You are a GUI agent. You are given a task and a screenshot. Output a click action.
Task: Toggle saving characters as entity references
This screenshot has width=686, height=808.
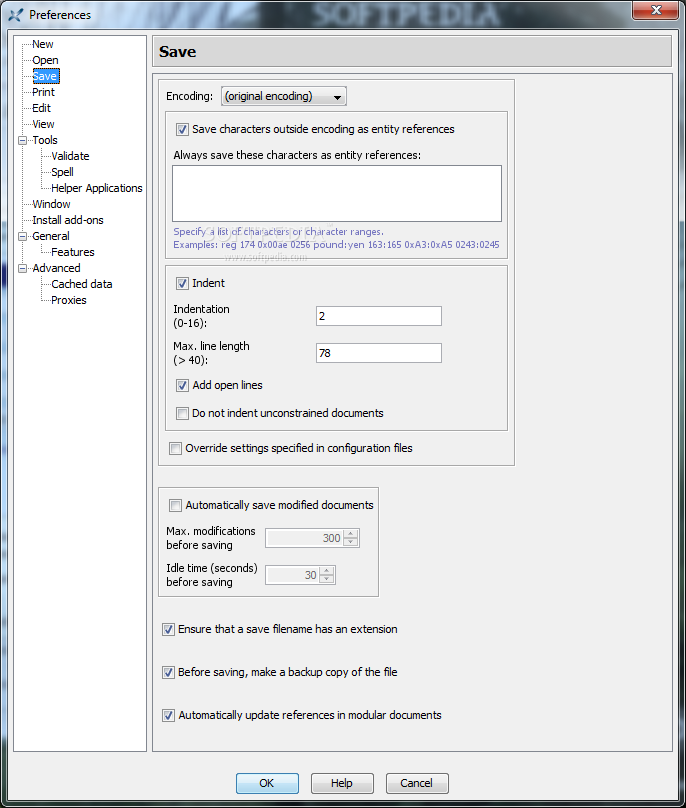tap(182, 129)
